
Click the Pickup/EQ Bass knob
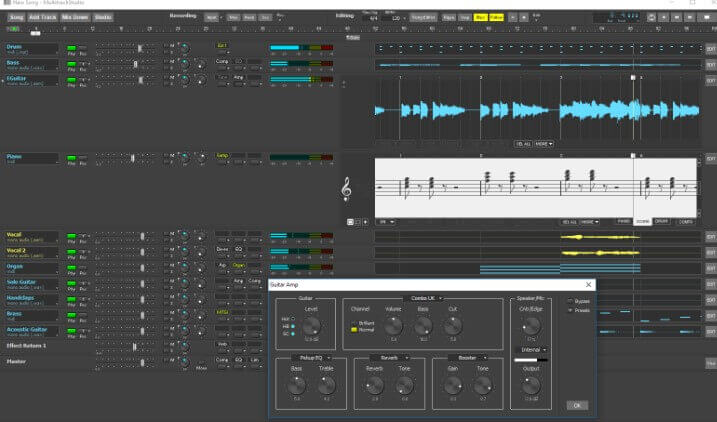[296, 385]
